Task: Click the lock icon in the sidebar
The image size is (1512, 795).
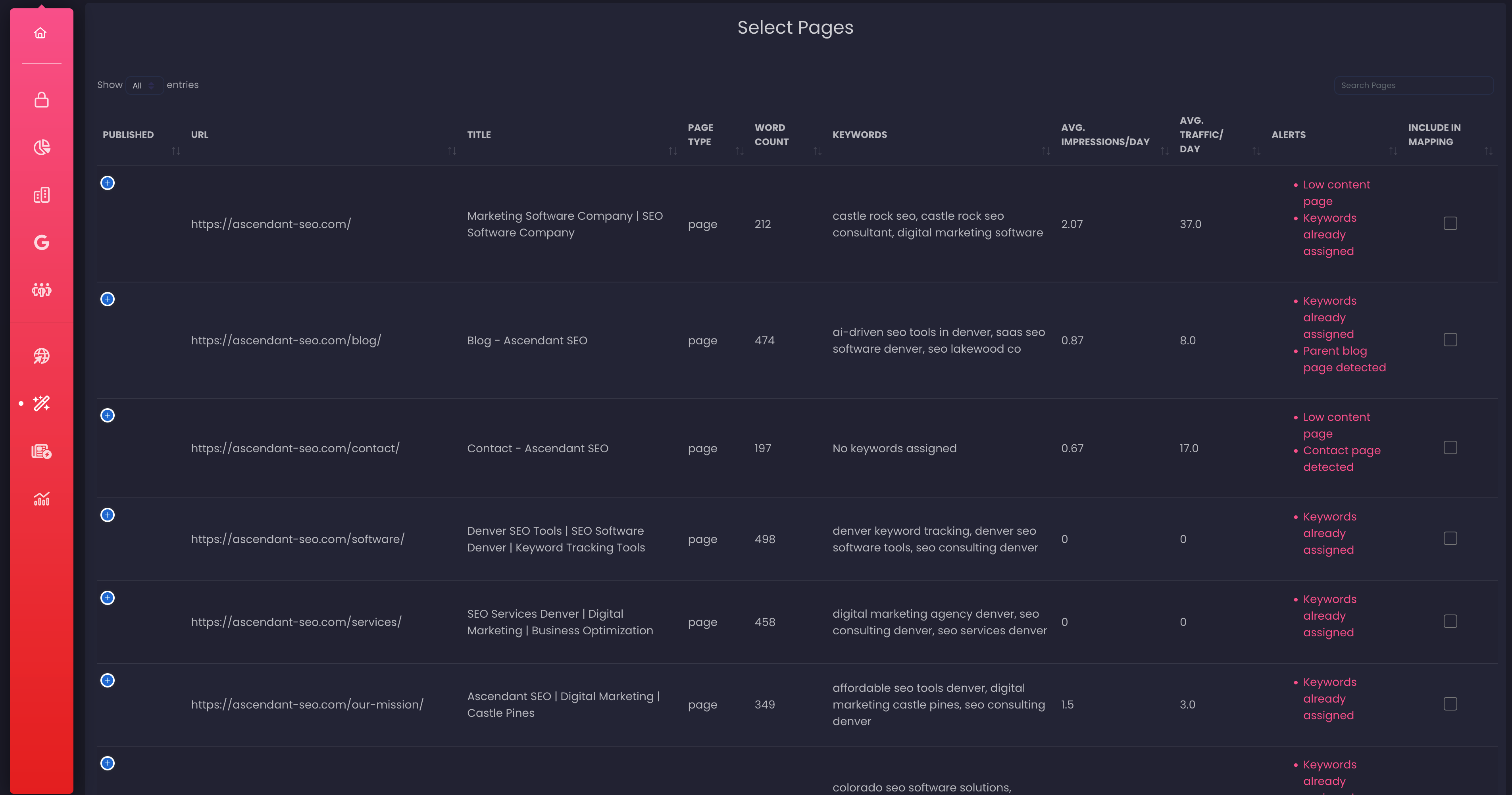Action: point(42,100)
